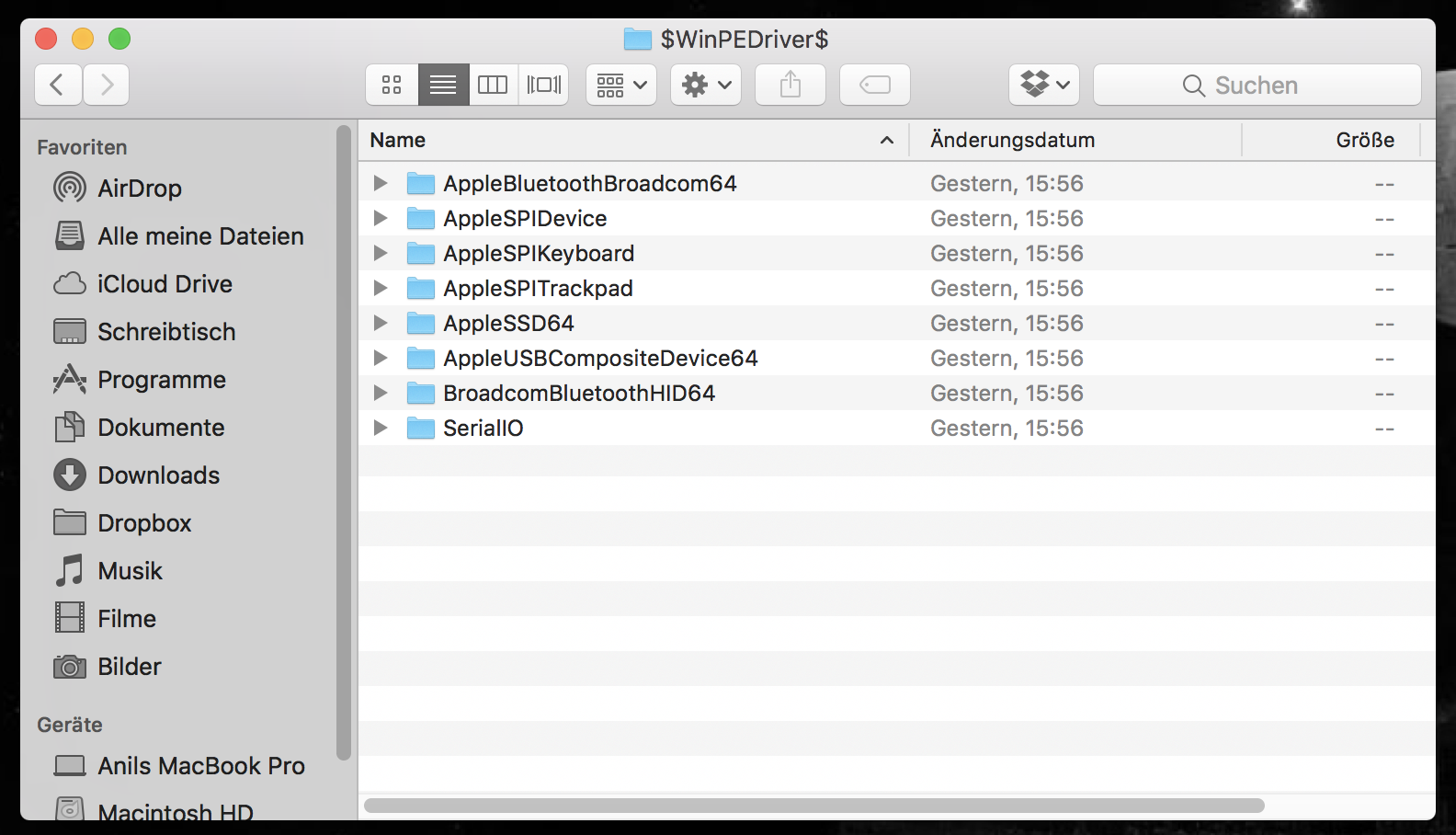Select the AppleSSD64 file name
The height and width of the screenshot is (835, 1456).
click(508, 323)
